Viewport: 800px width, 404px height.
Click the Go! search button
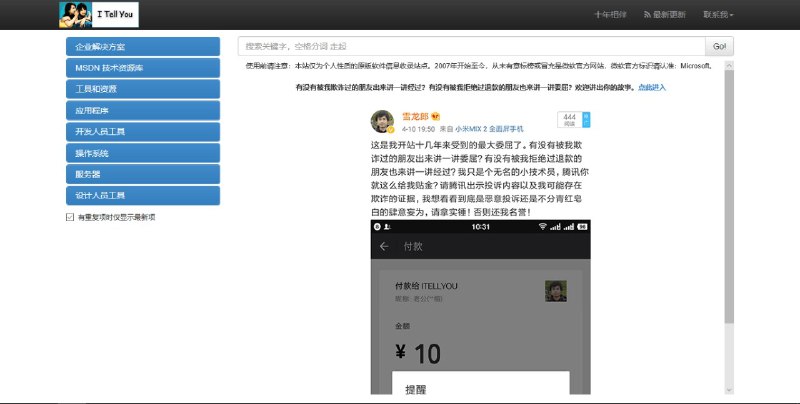(x=719, y=46)
